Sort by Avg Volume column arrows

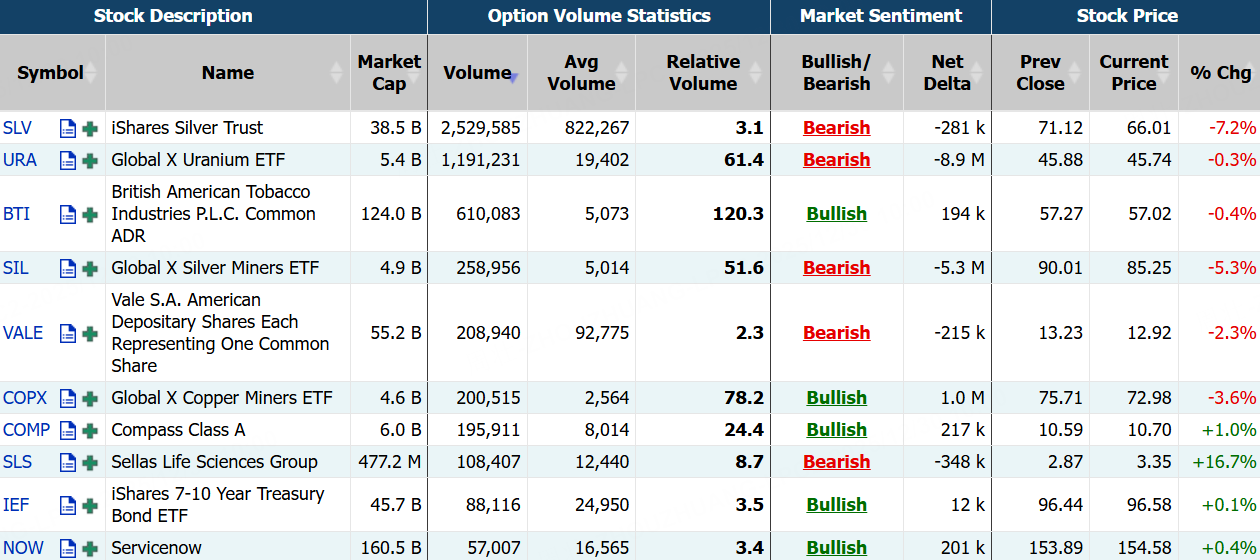pyautogui.click(x=621, y=73)
